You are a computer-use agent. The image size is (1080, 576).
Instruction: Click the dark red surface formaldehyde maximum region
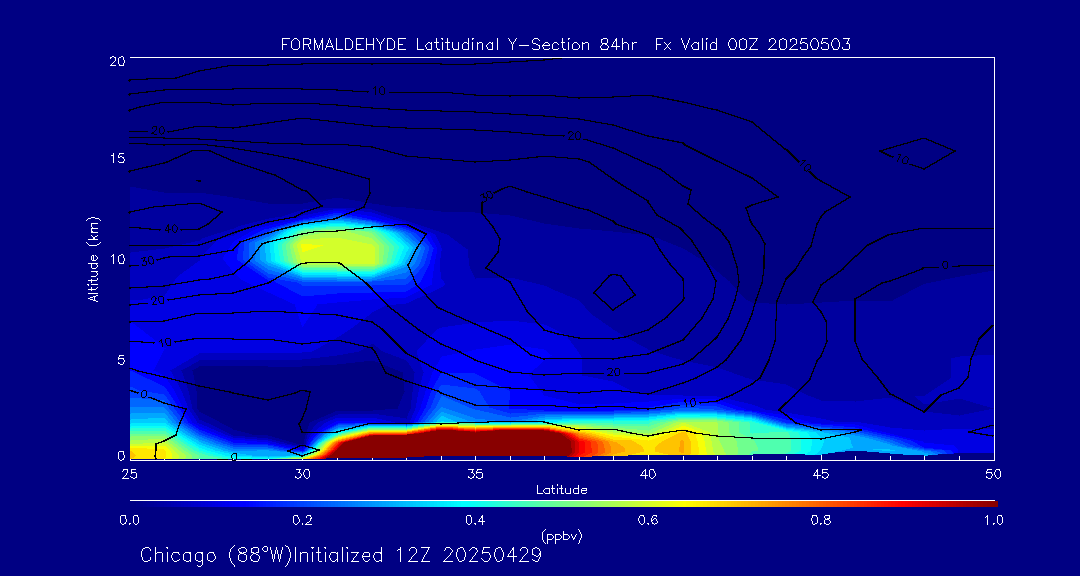455,443
